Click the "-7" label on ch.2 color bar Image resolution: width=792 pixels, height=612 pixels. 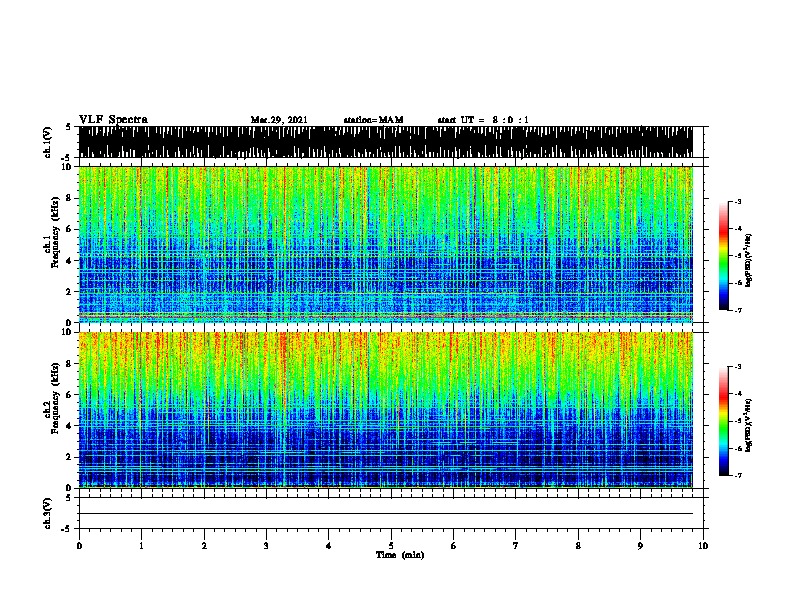point(737,476)
